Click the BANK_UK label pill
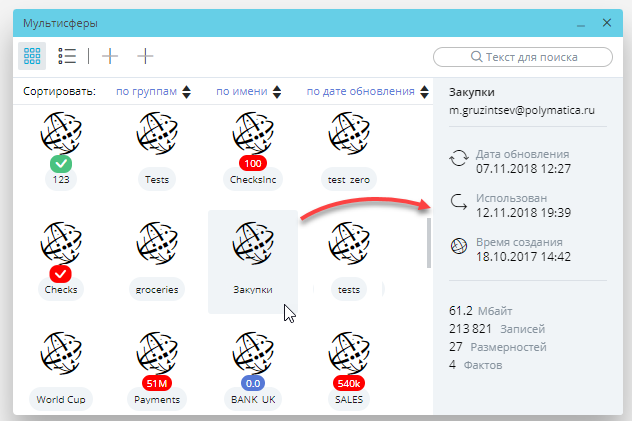This screenshot has width=632, height=421. [x=253, y=399]
